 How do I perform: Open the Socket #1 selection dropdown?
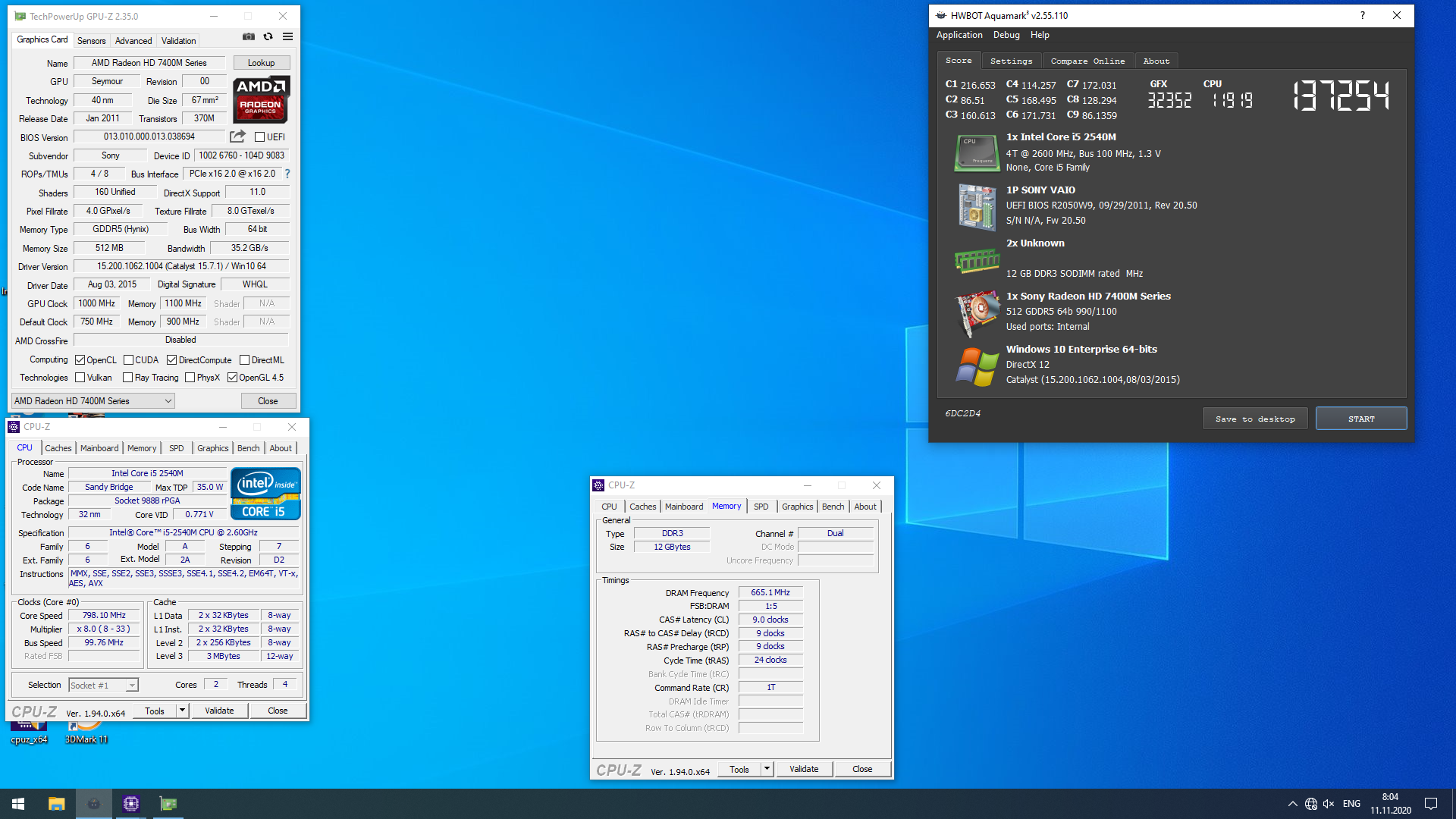click(x=103, y=686)
